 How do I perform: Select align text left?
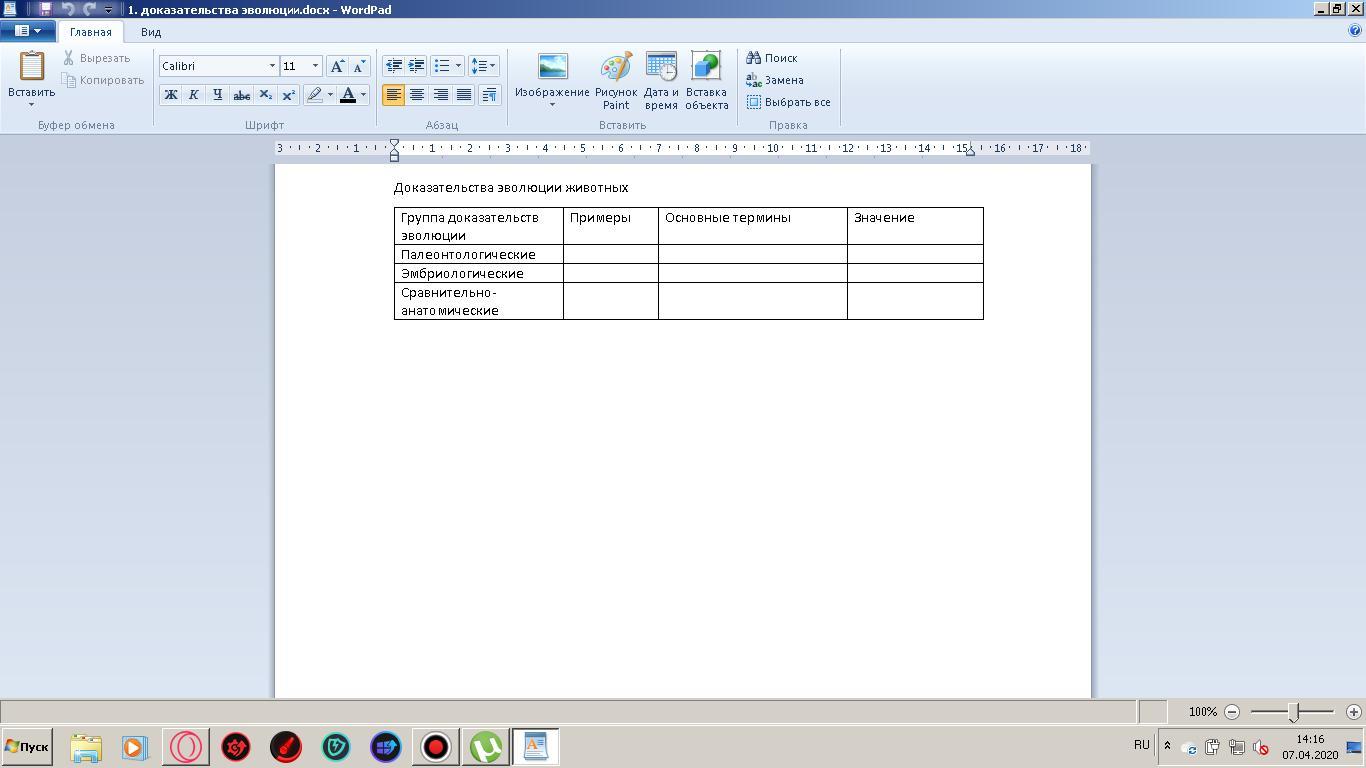click(394, 95)
